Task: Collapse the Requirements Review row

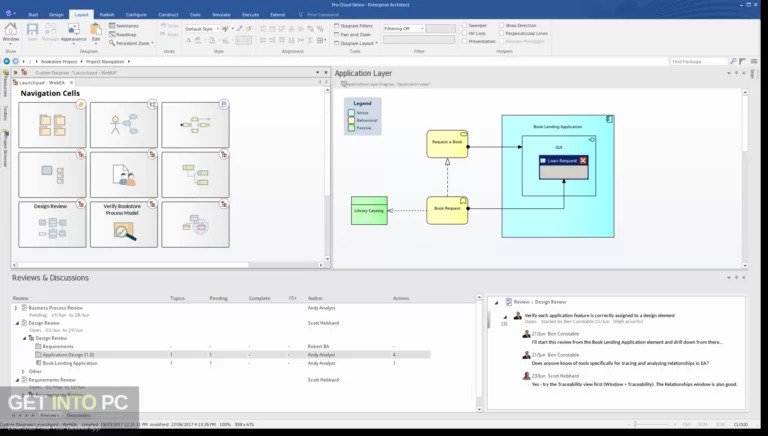Action: pos(17,380)
